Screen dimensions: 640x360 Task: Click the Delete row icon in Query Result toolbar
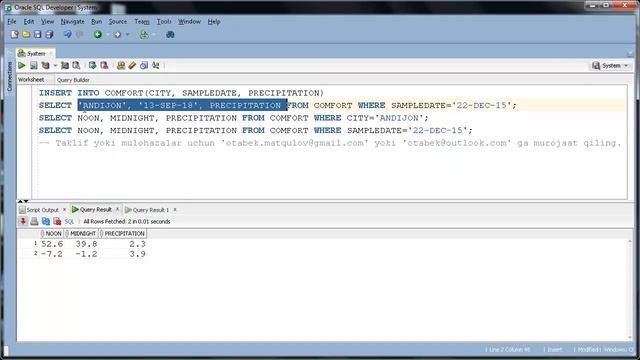pos(57,221)
